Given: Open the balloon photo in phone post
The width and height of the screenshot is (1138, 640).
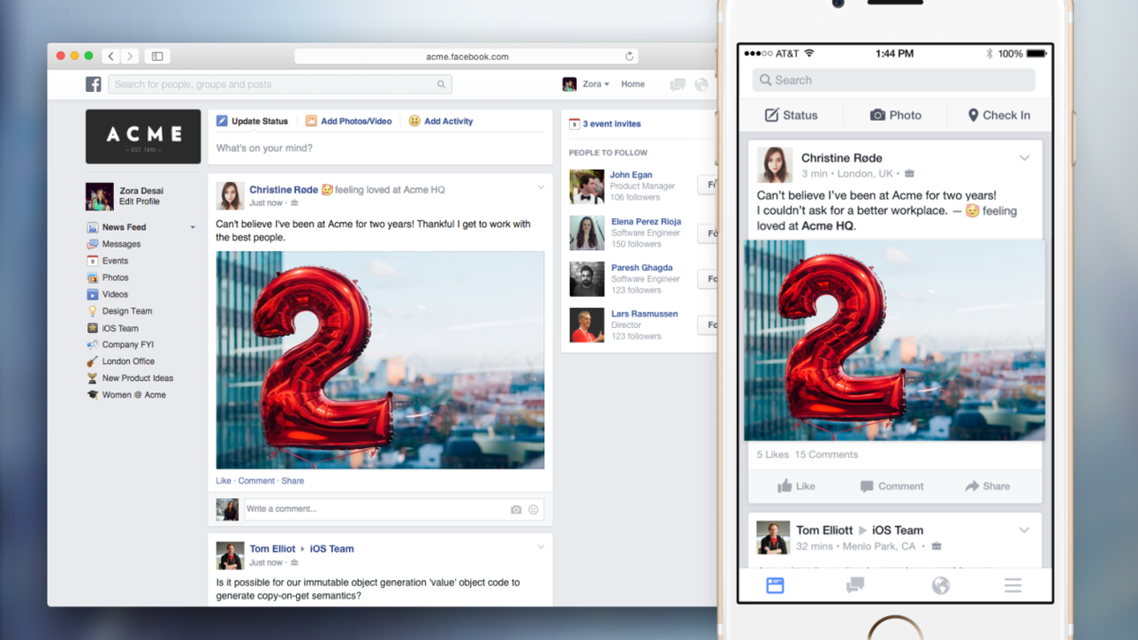Looking at the screenshot, I should (x=894, y=340).
